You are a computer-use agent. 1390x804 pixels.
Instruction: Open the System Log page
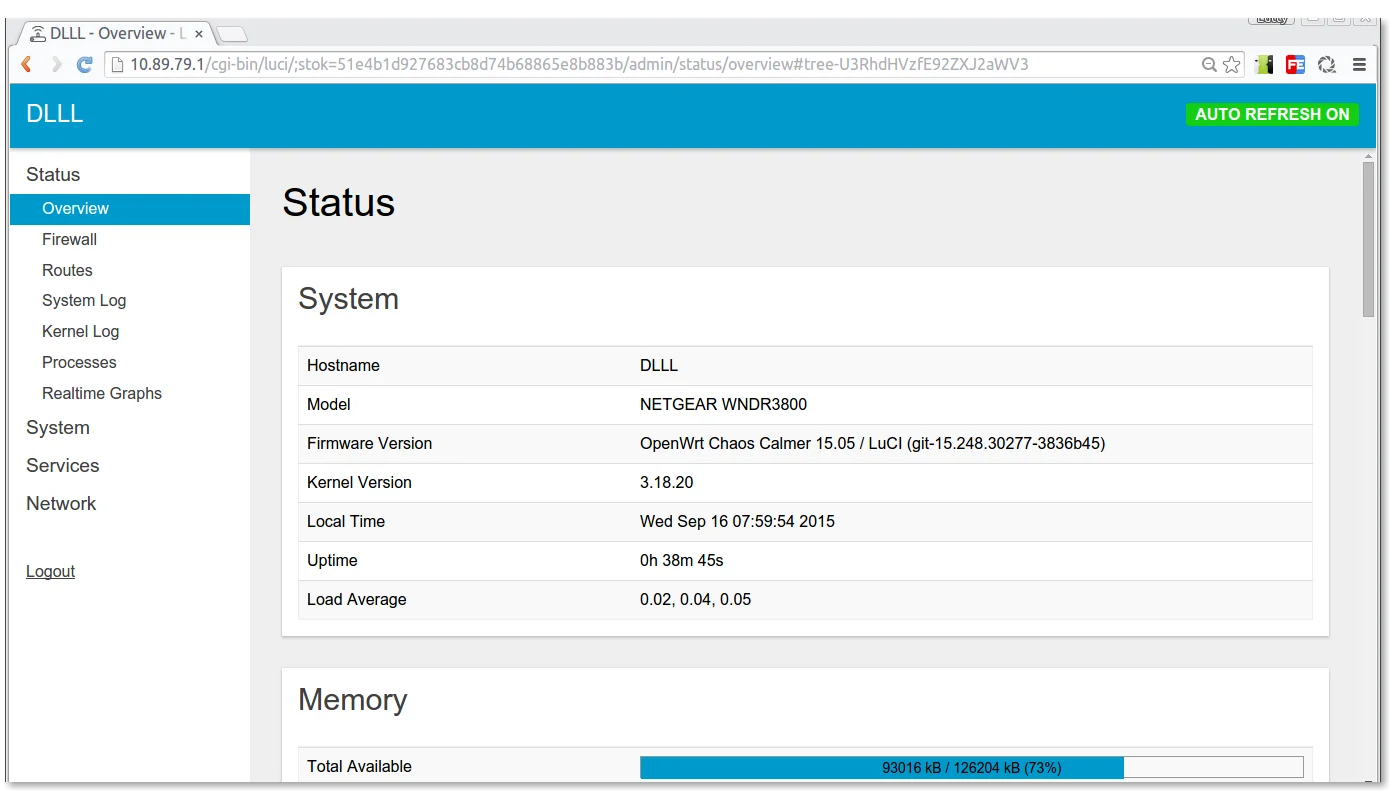[x=84, y=301]
